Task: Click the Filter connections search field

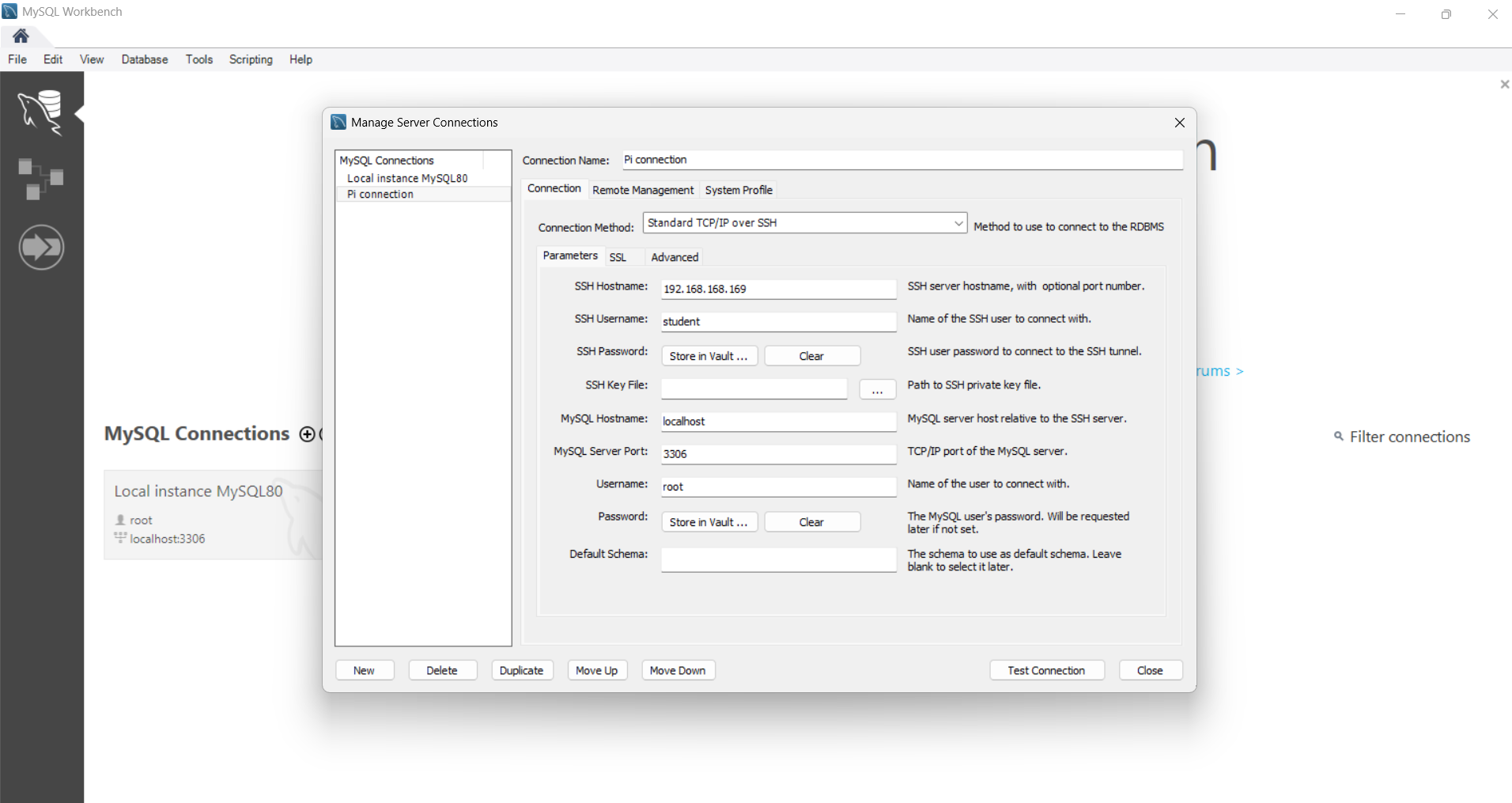Action: pyautogui.click(x=1409, y=437)
